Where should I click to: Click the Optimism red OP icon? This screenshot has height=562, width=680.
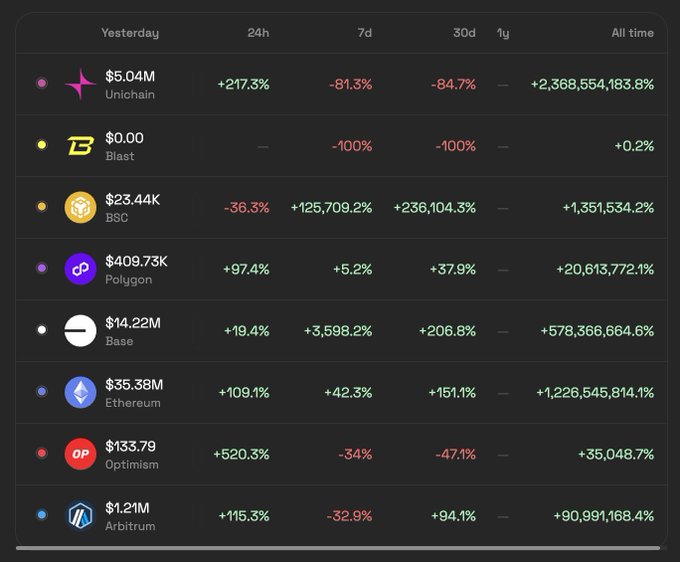[80, 454]
